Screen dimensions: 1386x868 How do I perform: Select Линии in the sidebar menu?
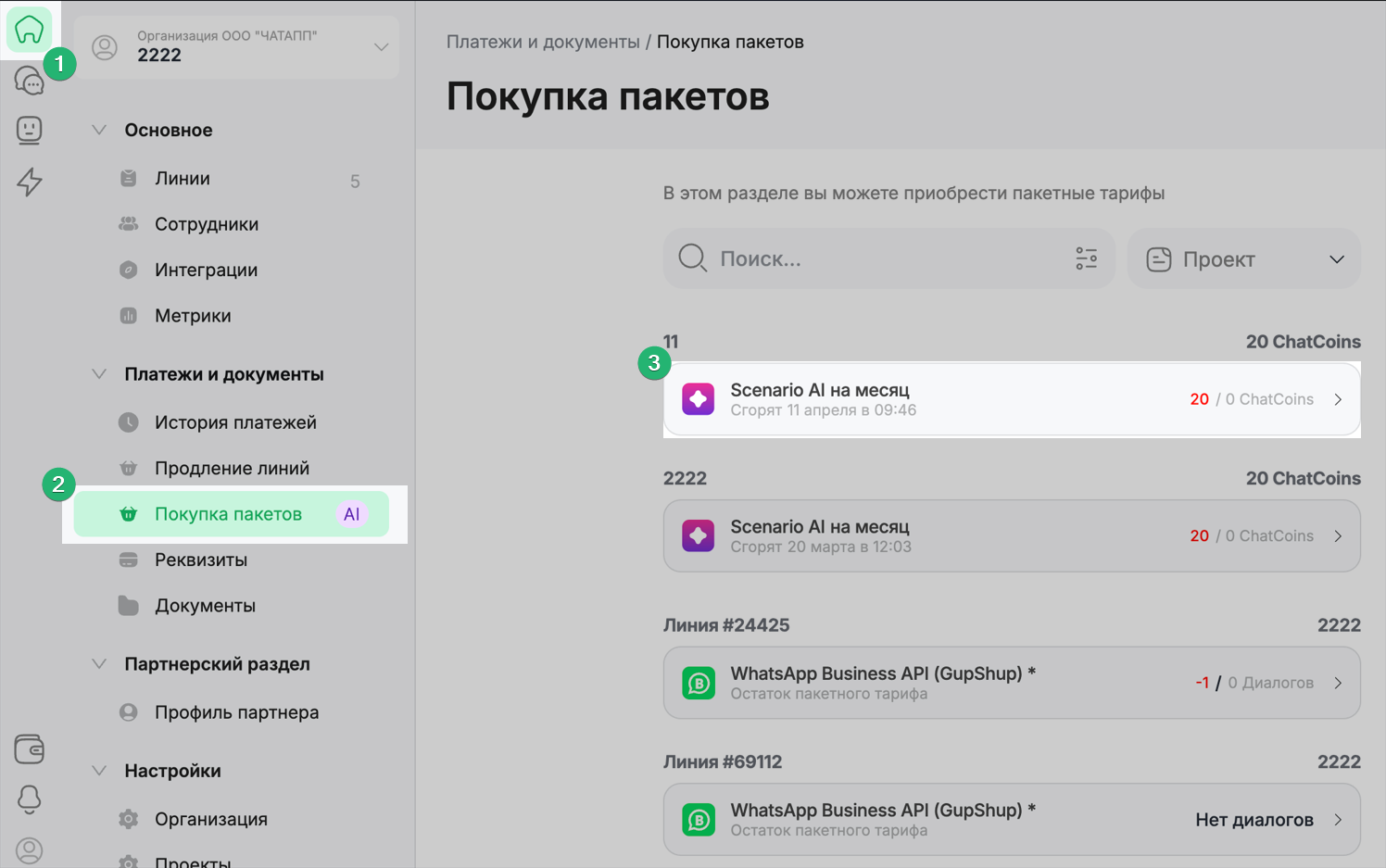183,179
